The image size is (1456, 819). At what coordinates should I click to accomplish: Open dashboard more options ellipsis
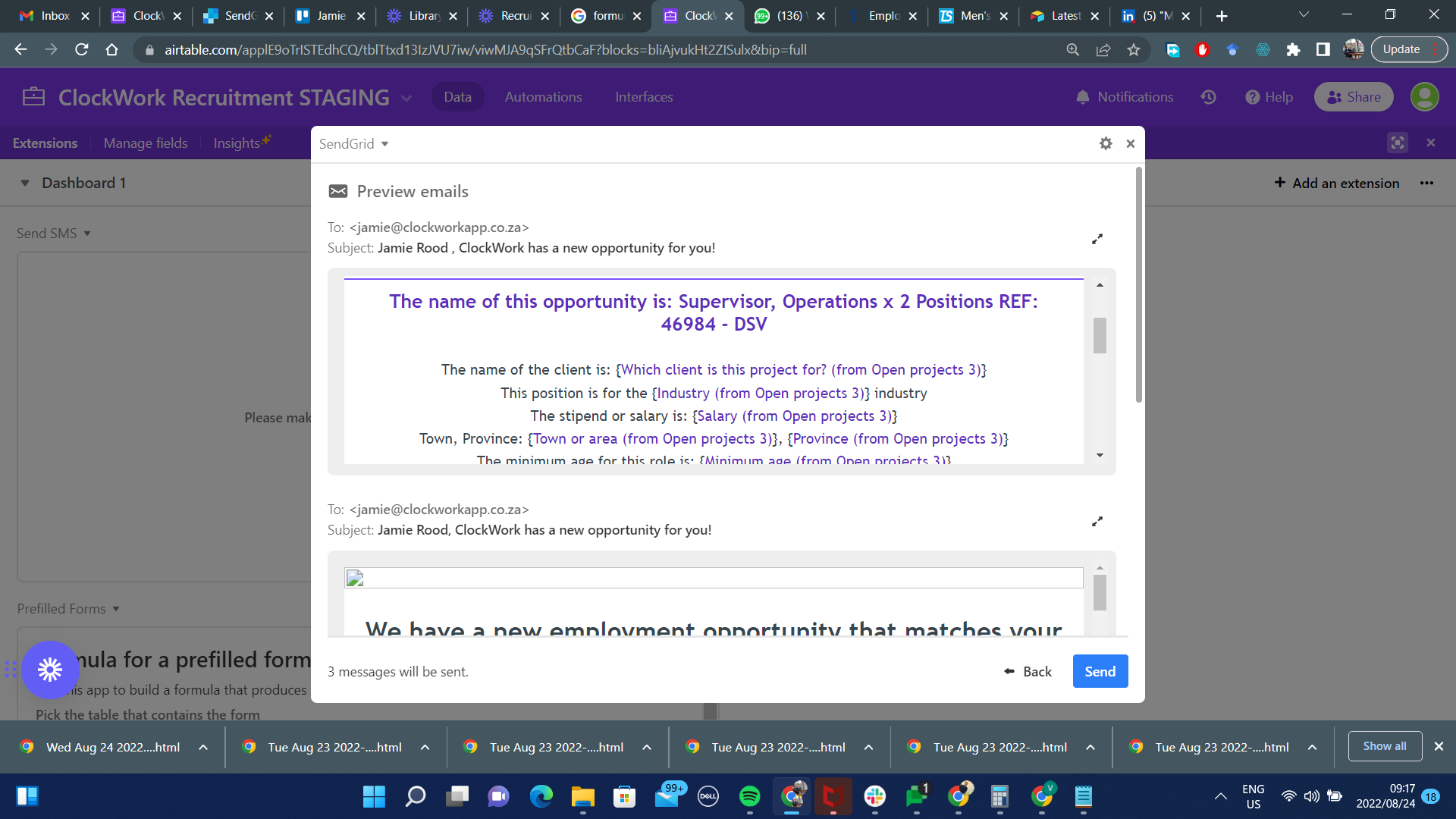pyautogui.click(x=1426, y=183)
